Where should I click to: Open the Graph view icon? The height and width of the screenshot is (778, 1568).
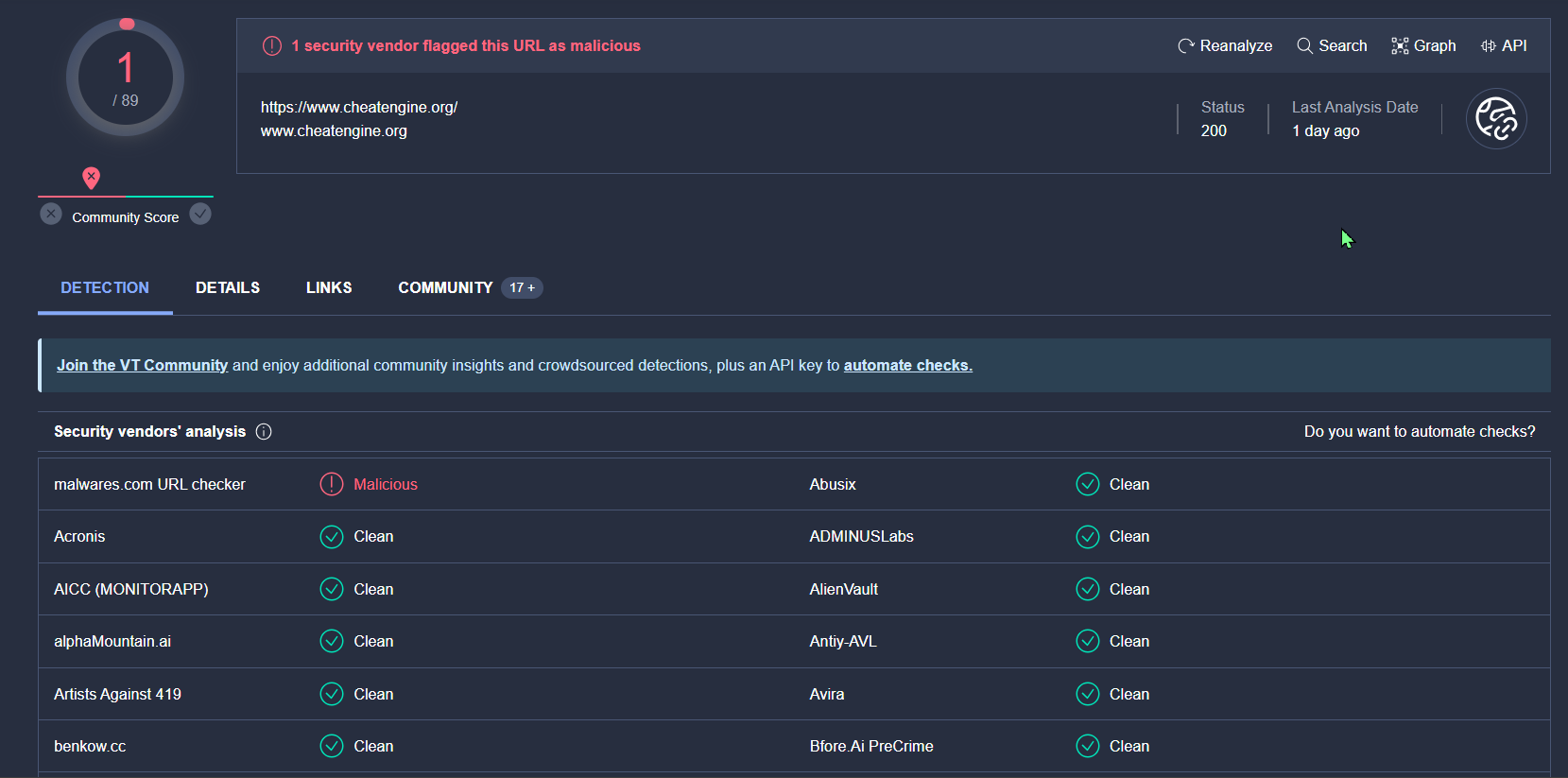(1400, 45)
